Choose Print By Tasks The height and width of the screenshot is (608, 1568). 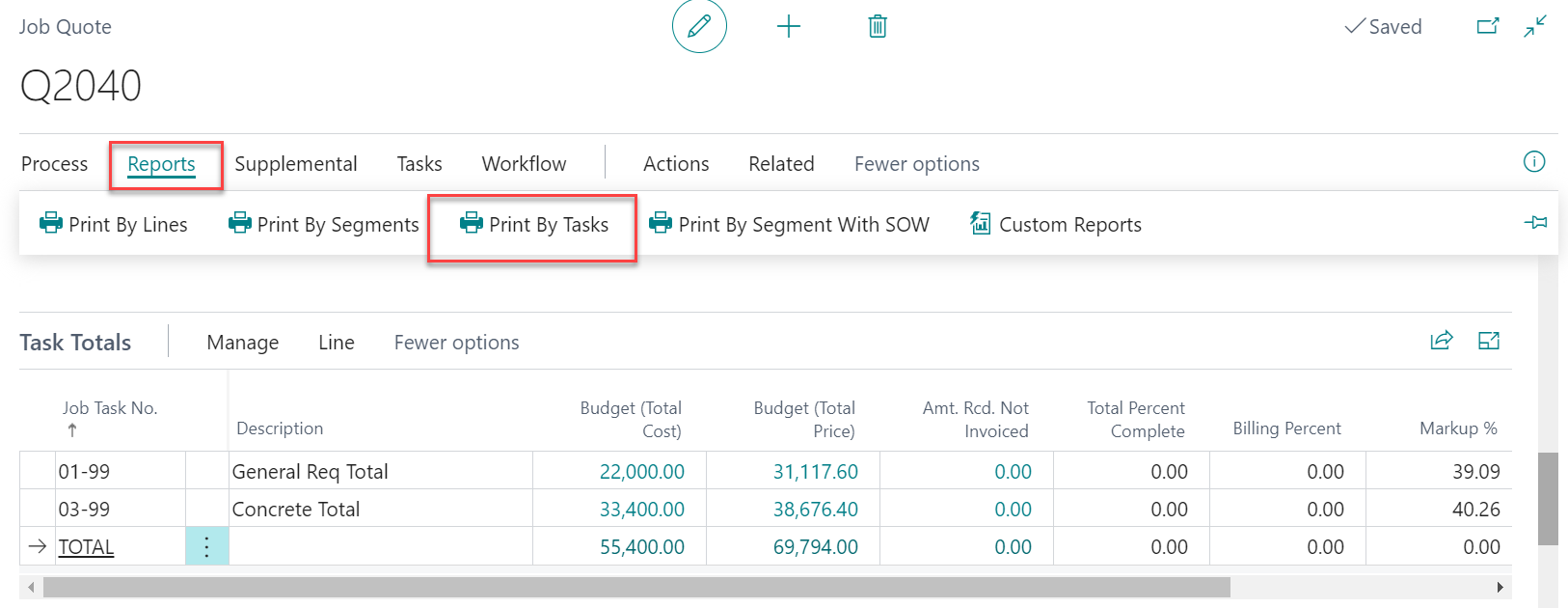(x=534, y=225)
